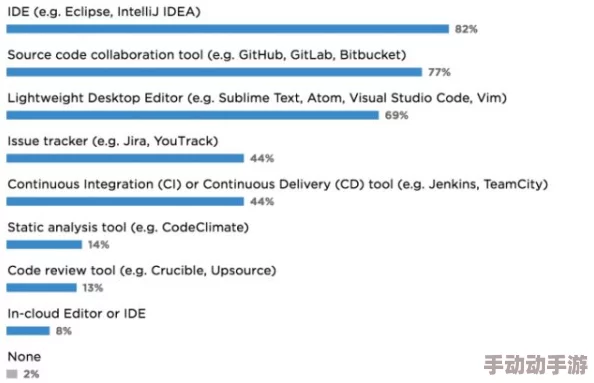Select the Static analysis tool (CodeClimate) label

128,228
